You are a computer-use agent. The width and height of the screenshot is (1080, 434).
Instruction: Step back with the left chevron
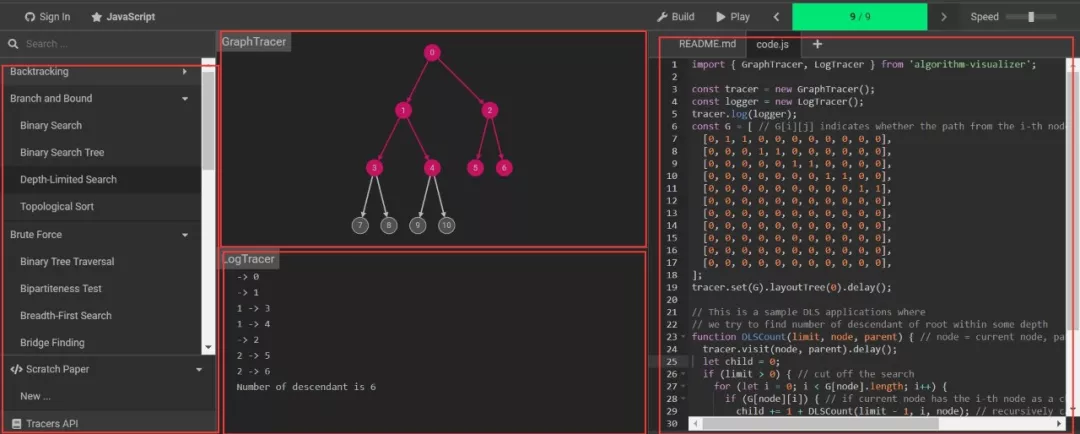point(776,17)
